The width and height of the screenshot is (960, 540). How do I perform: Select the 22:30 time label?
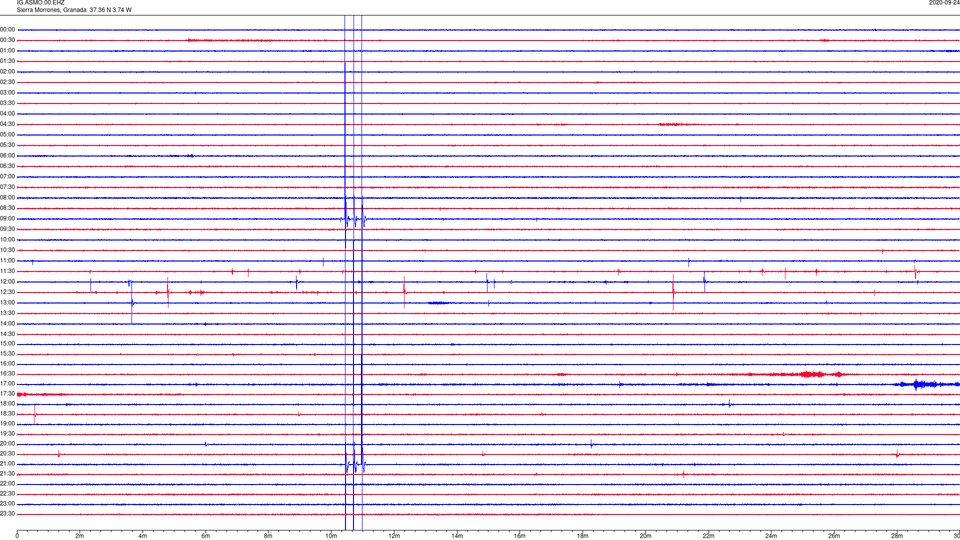(x=7, y=493)
